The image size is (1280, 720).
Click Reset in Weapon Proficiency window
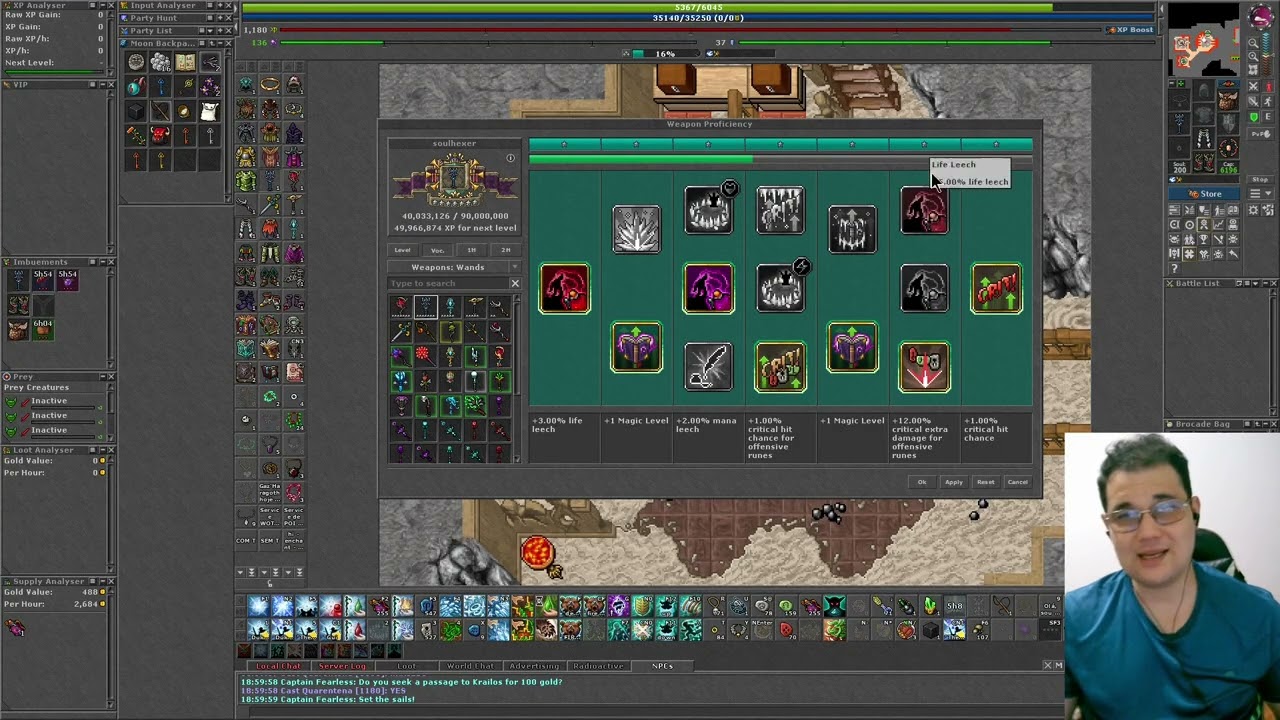(x=986, y=482)
